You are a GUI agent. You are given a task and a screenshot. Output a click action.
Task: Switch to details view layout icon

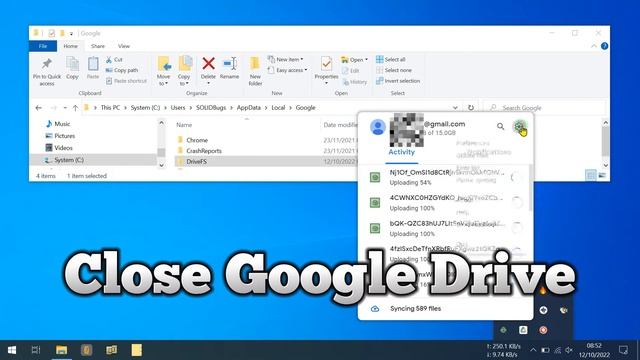tap(591, 176)
